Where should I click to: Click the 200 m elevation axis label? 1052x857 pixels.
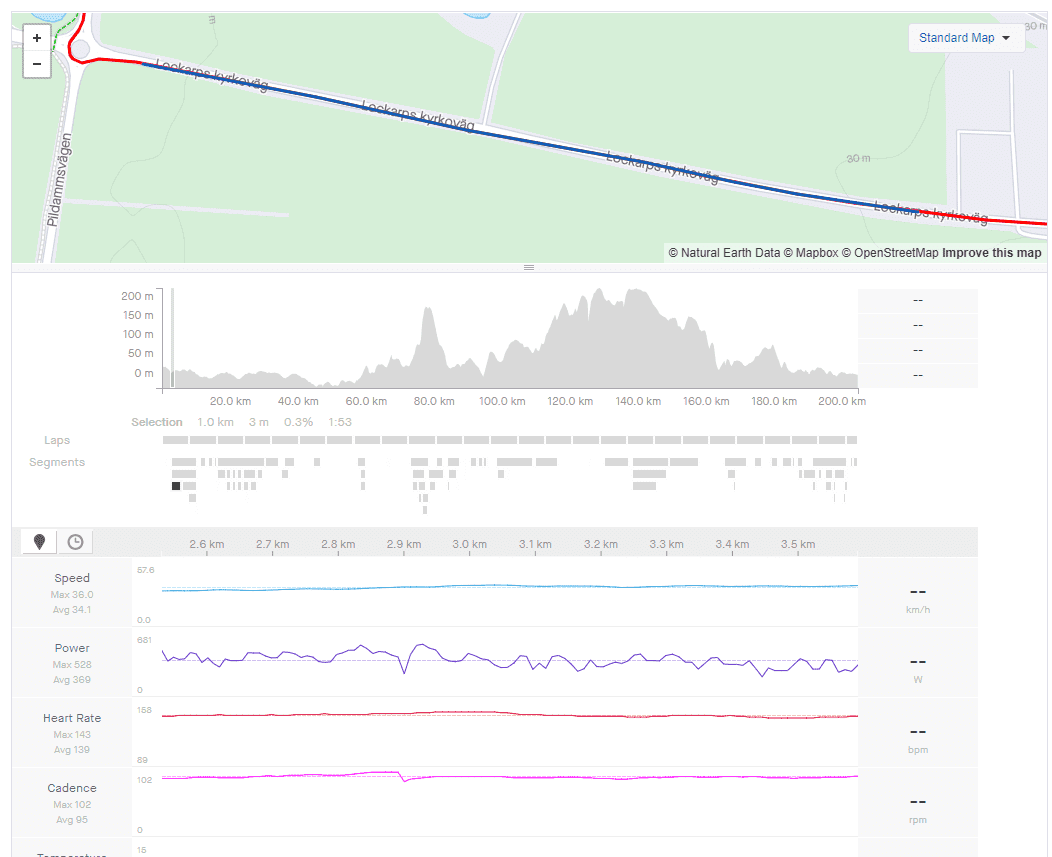137,296
